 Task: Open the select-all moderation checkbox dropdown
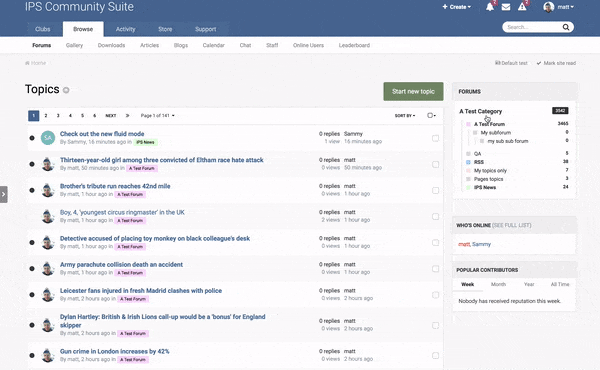point(431,116)
